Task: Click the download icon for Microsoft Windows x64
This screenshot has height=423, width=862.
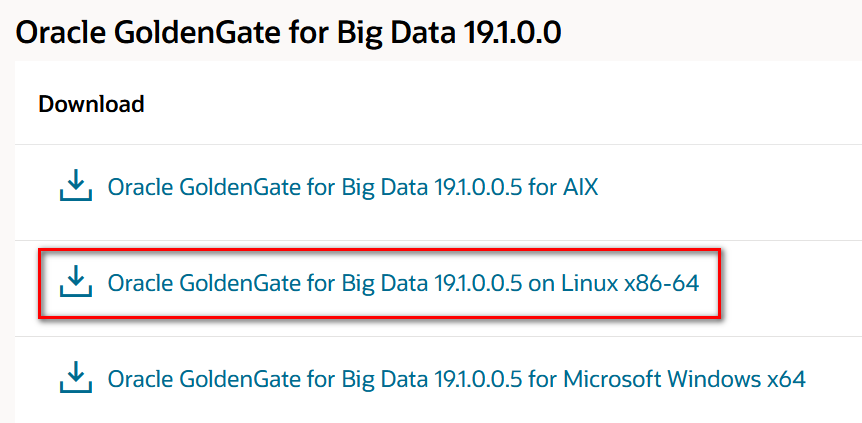Action: point(76,377)
